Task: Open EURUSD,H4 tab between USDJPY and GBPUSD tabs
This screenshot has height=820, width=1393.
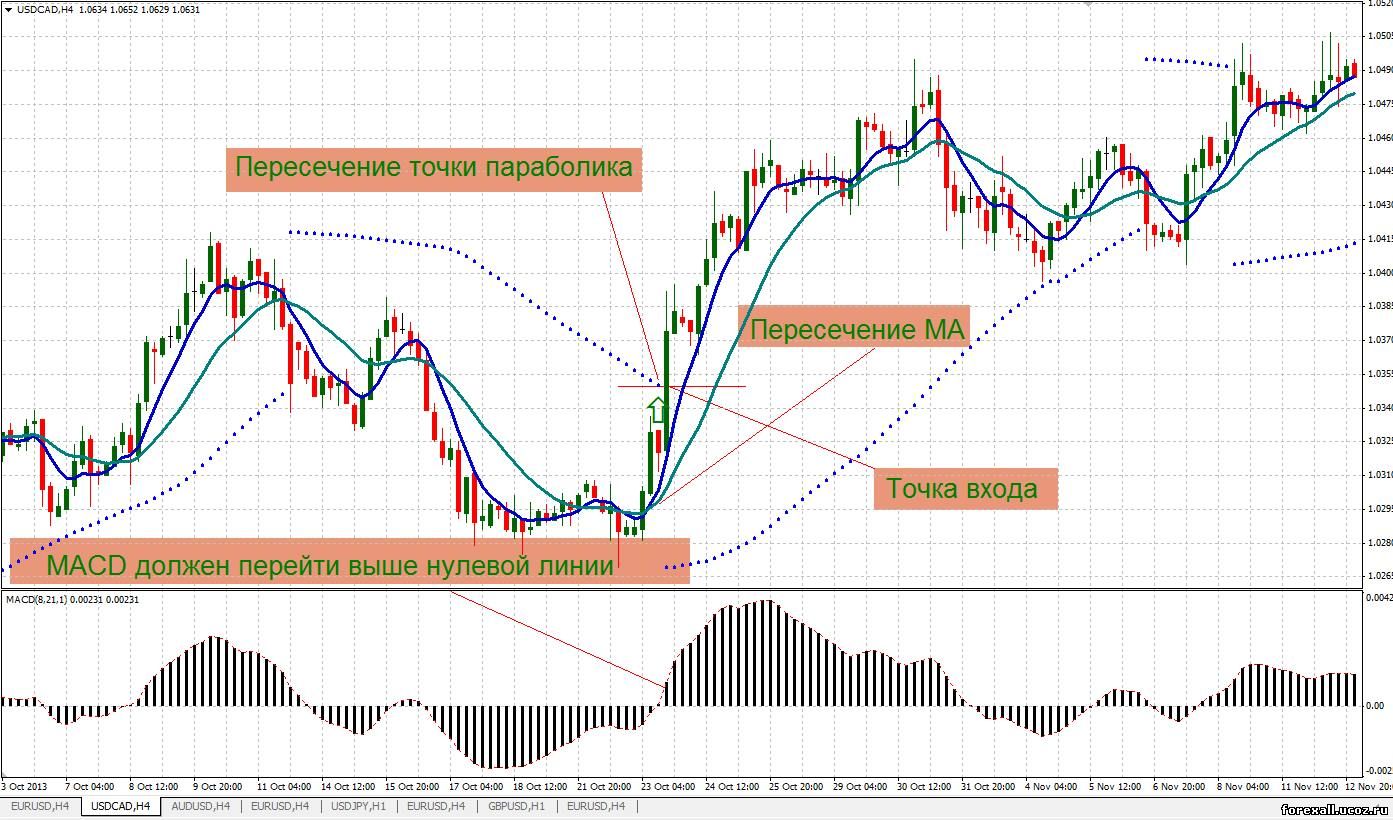Action: click(436, 806)
